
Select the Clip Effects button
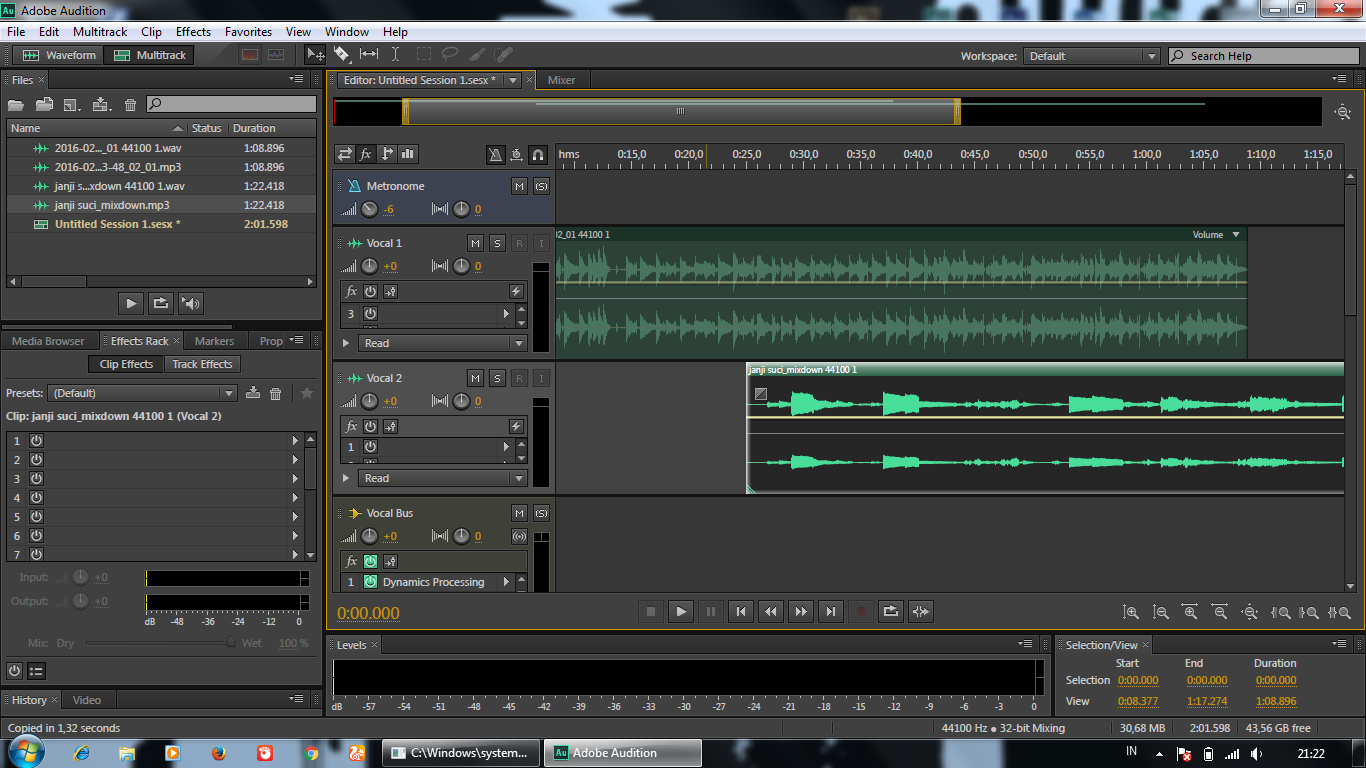tap(125, 364)
